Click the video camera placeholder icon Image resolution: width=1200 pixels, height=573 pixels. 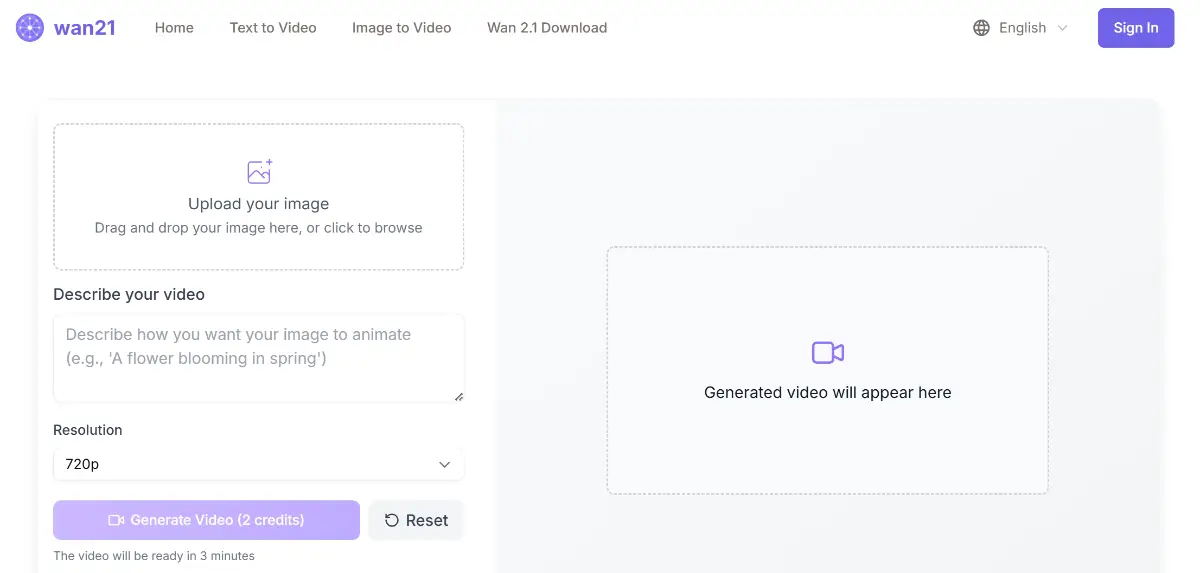coord(827,352)
